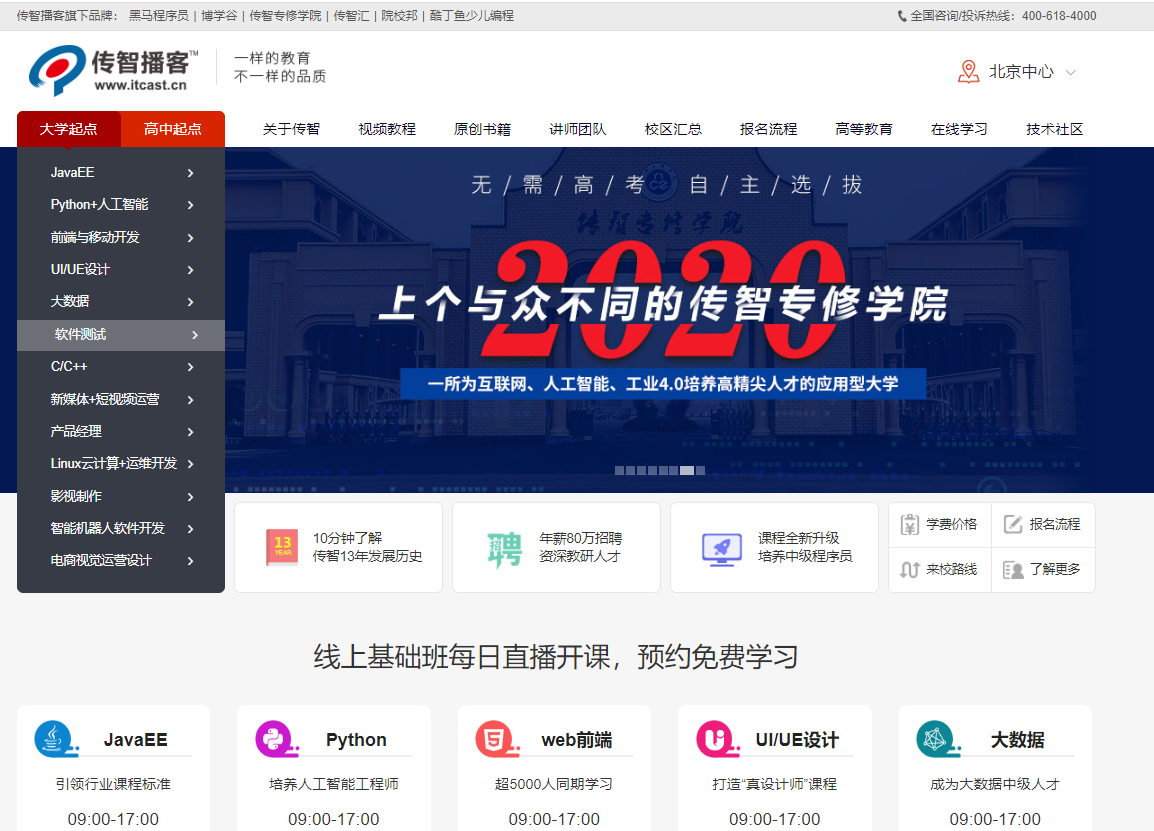
Task: Open the 在线学习 nav item
Action: click(959, 130)
